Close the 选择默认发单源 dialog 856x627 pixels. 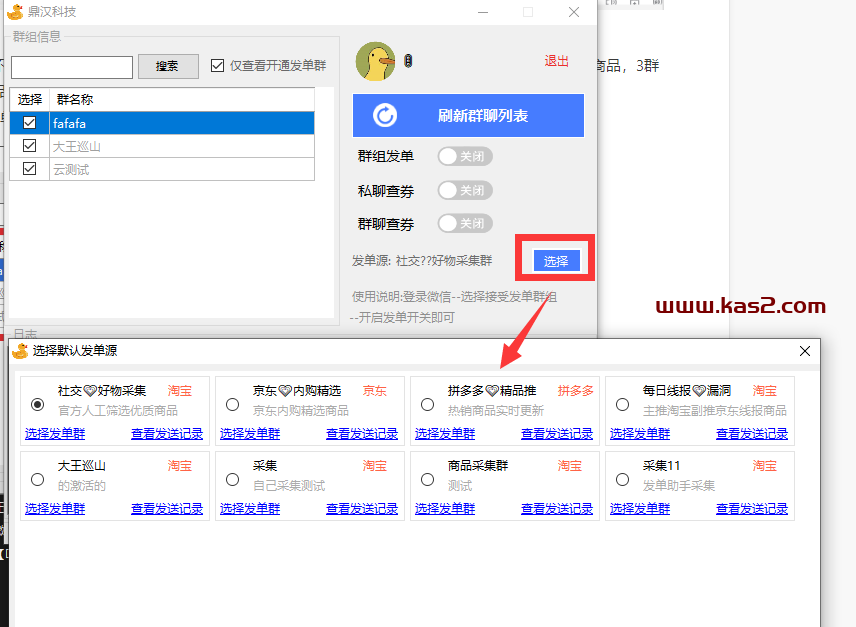point(805,351)
